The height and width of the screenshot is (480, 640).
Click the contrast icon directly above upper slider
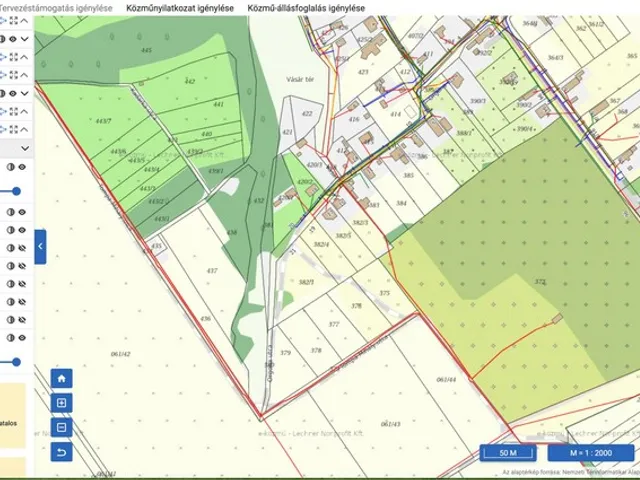click(x=9, y=168)
